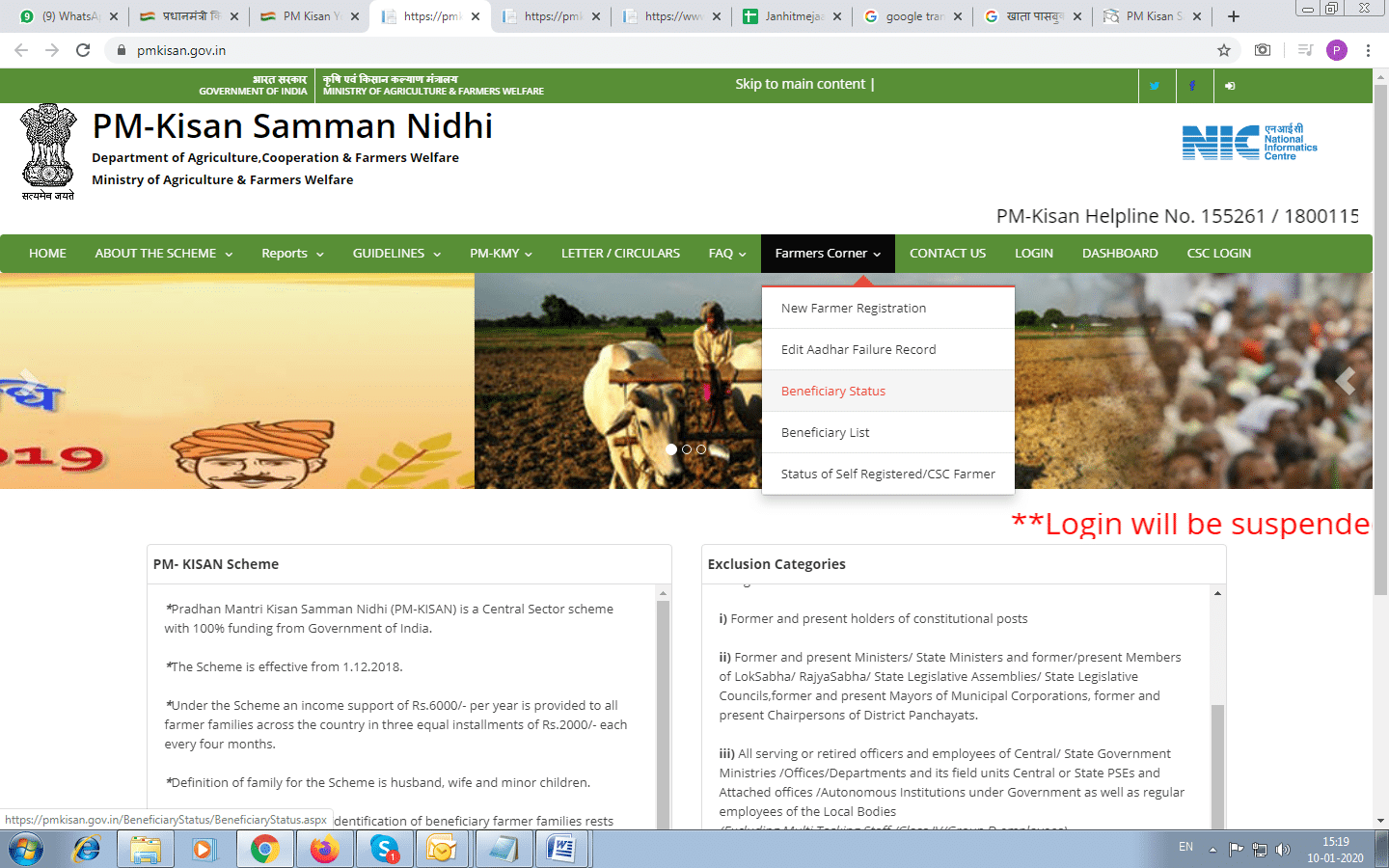Click the national emblem logo
The height and width of the screenshot is (868, 1389).
click(48, 151)
